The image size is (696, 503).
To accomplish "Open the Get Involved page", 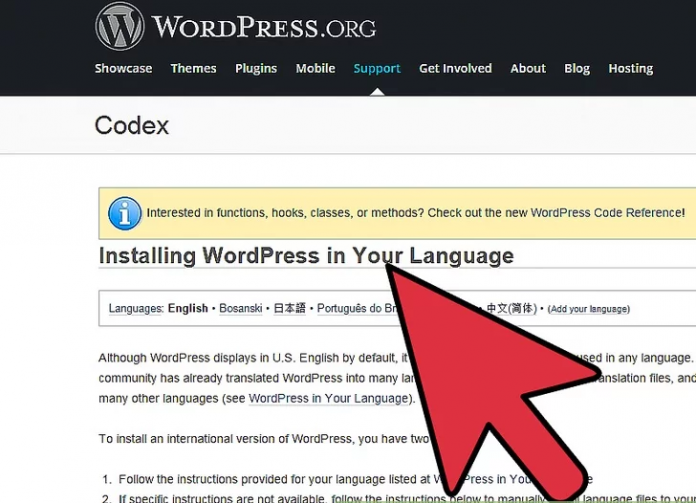I will pos(455,69).
